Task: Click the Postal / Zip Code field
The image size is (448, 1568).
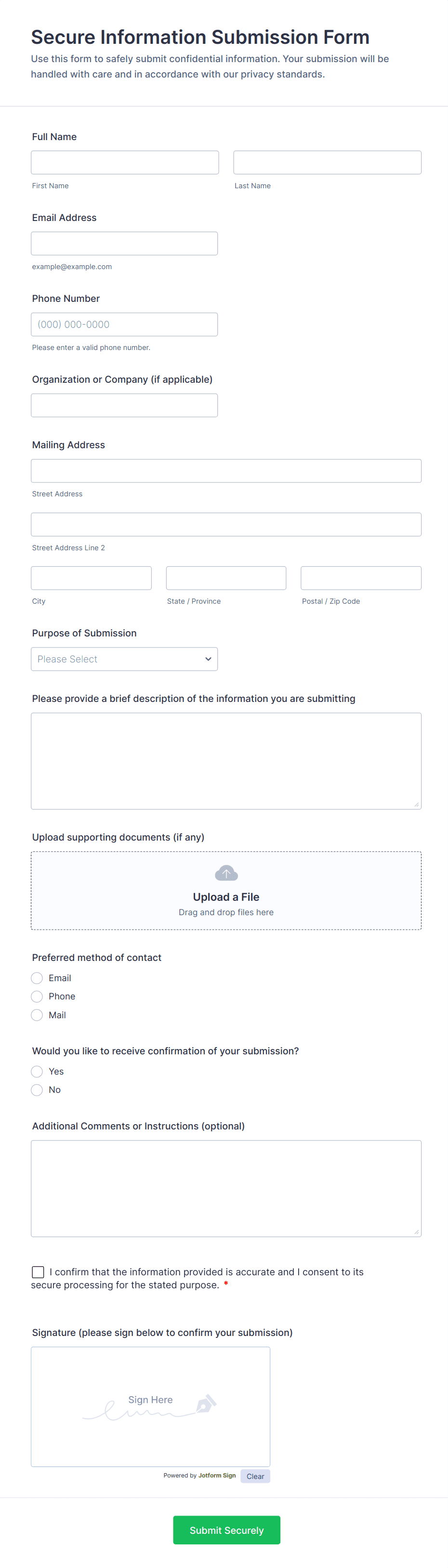Action: pos(361,578)
